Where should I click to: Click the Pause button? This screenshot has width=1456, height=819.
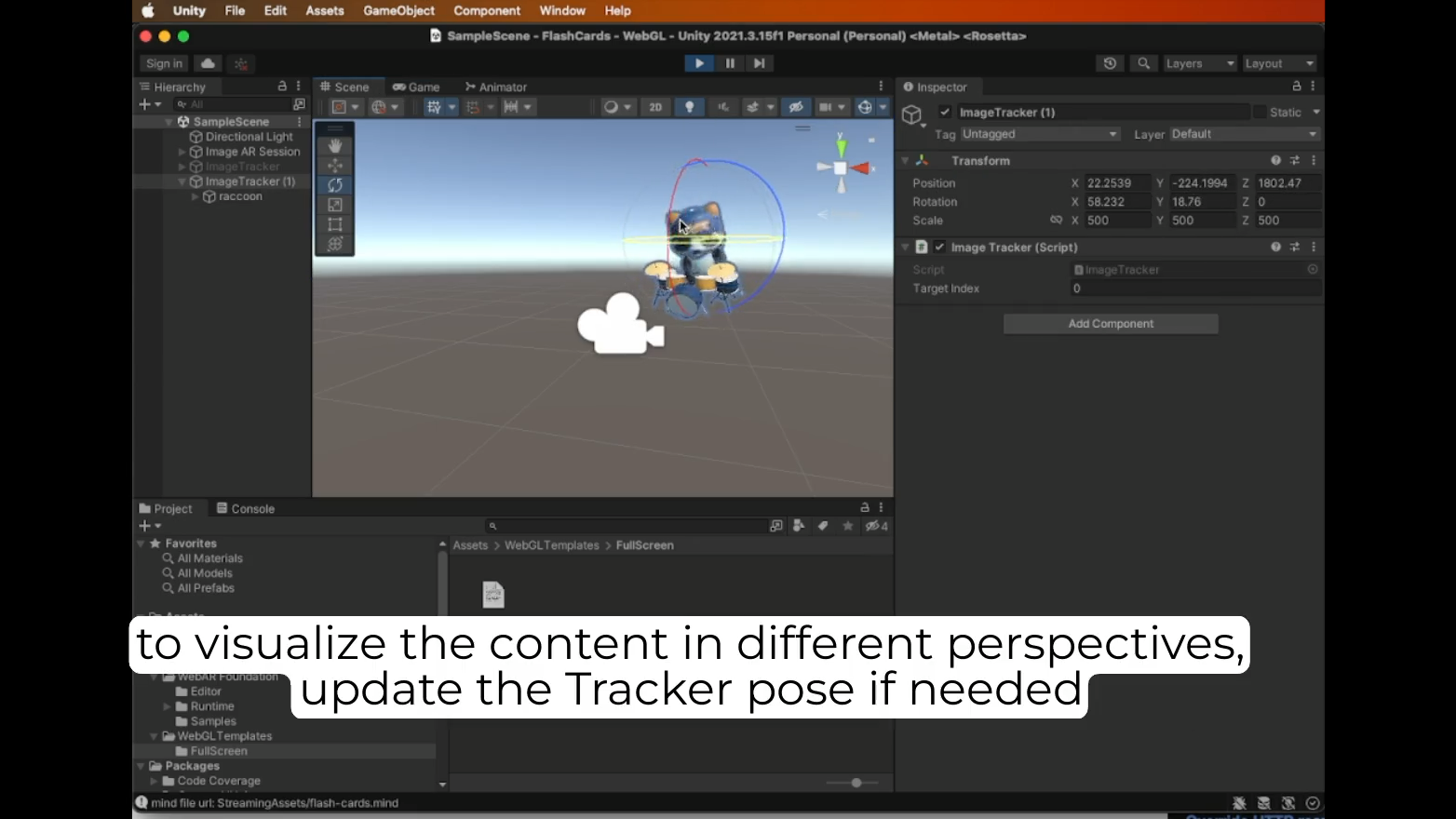click(730, 63)
